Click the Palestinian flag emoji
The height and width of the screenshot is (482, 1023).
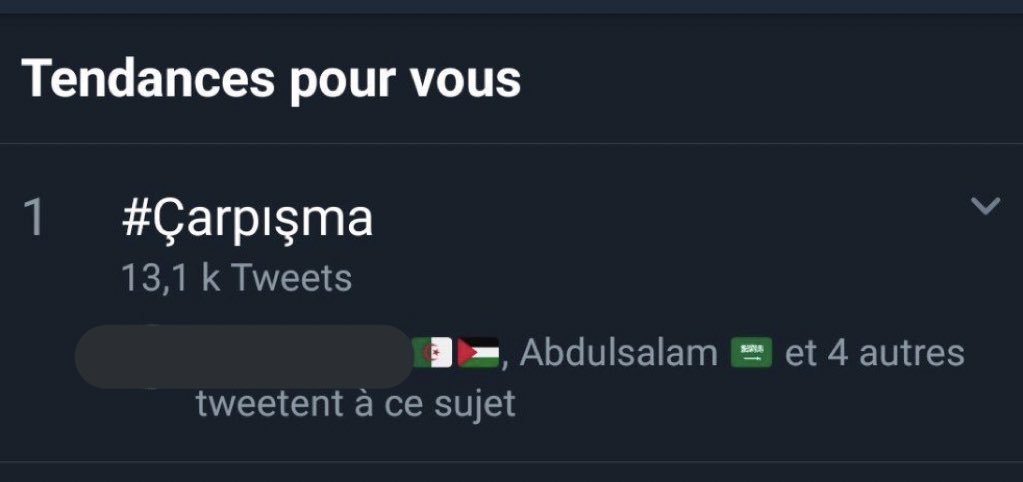coord(478,353)
